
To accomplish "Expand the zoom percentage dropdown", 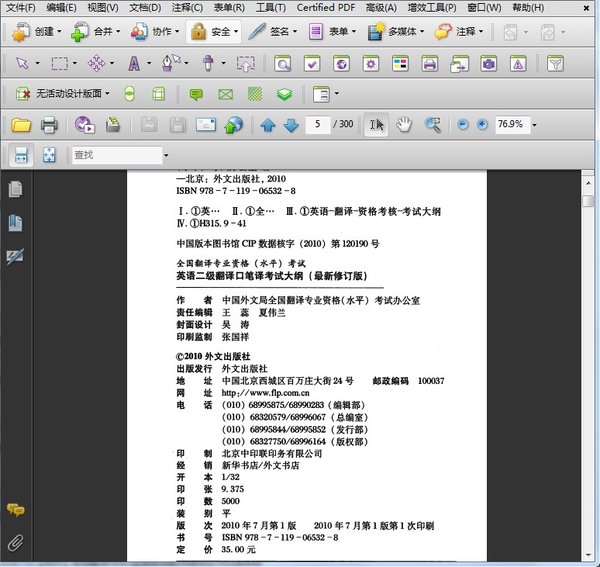I will [x=535, y=125].
